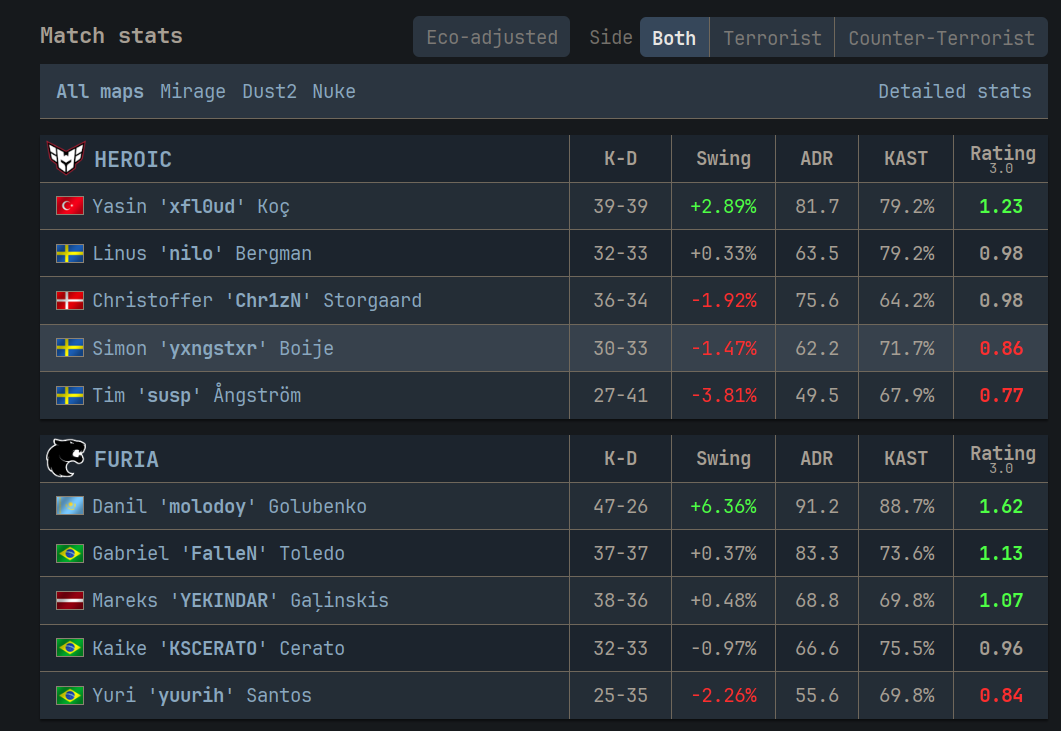Switch to the Mirage map tab
1061x731 pixels.
click(193, 91)
